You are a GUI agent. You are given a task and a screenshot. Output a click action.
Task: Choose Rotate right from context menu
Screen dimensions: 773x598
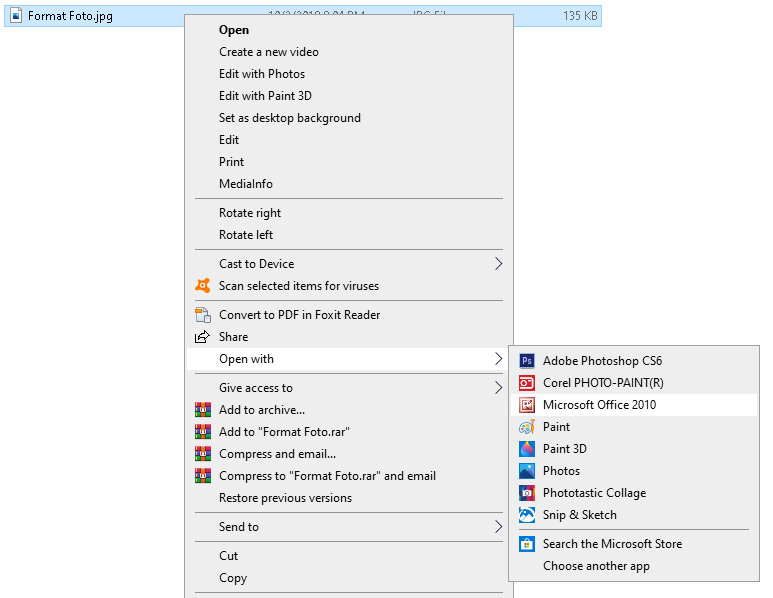(250, 213)
